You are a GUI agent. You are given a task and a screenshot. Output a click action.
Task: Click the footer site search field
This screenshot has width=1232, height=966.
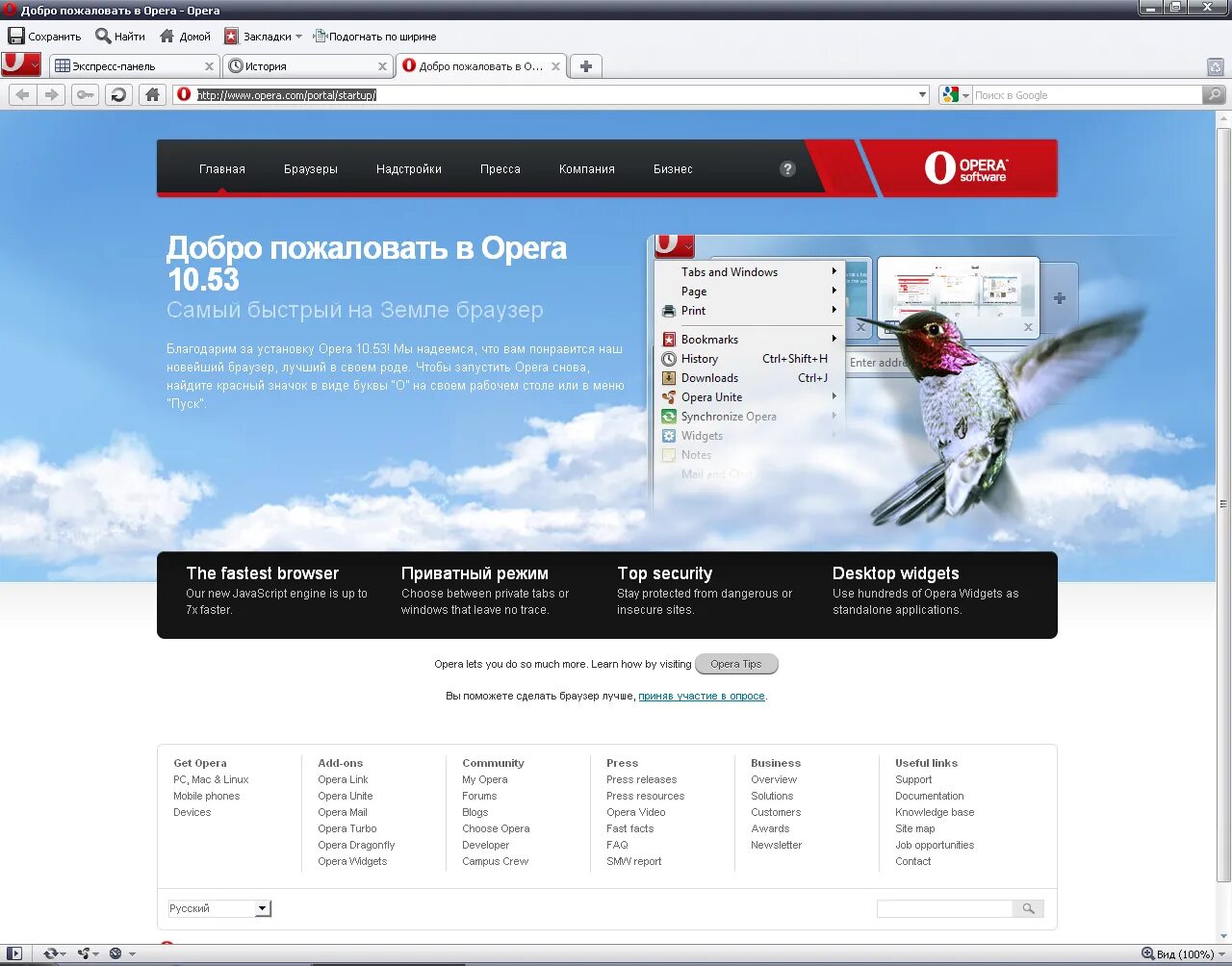click(x=944, y=908)
